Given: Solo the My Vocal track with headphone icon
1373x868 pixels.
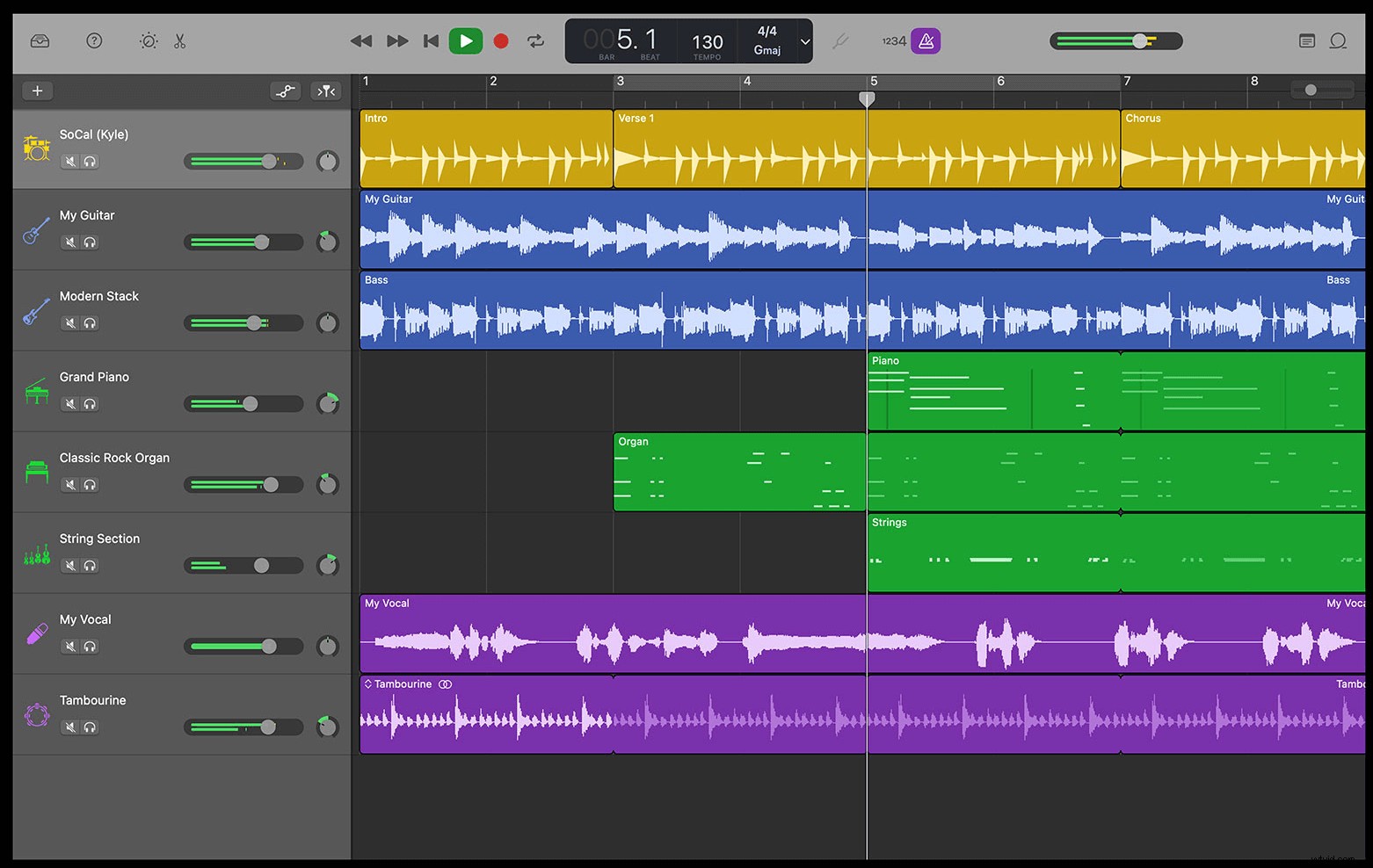Looking at the screenshot, I should pos(91,646).
